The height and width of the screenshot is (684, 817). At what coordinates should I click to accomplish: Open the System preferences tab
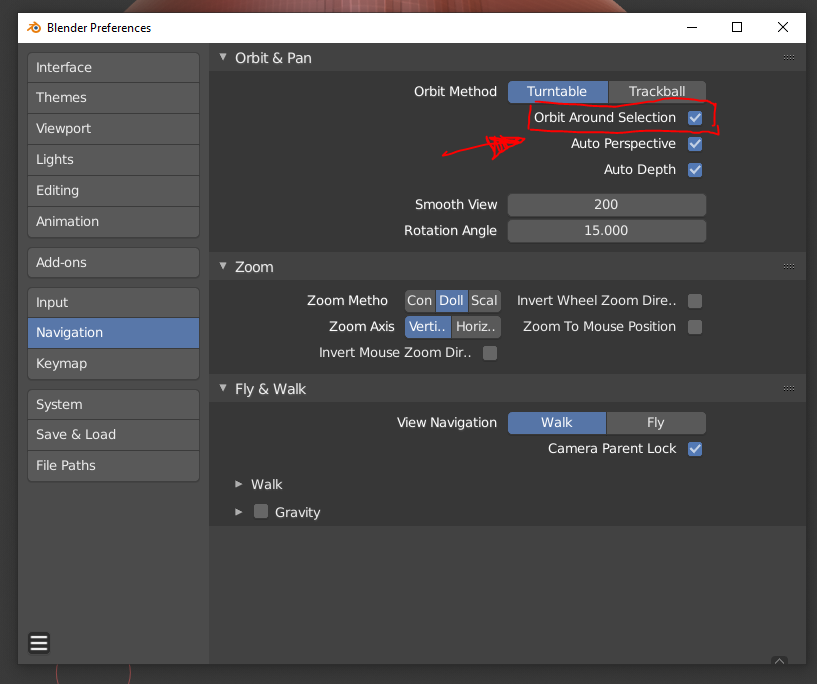tap(114, 405)
